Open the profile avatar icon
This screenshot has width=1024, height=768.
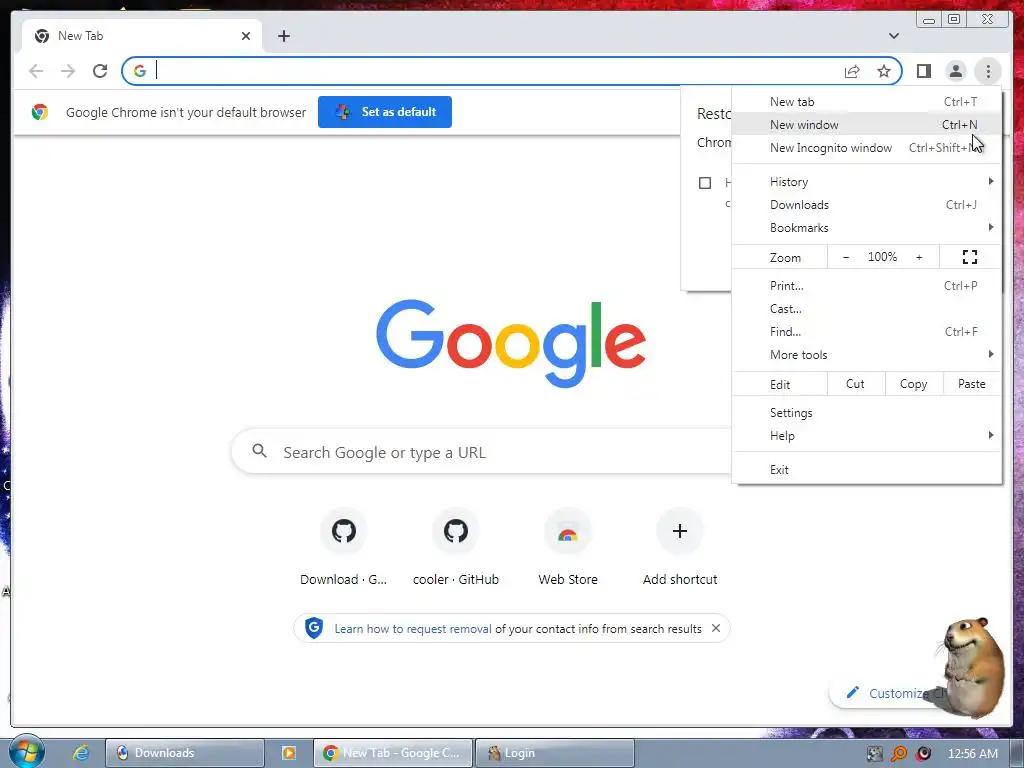tap(955, 71)
